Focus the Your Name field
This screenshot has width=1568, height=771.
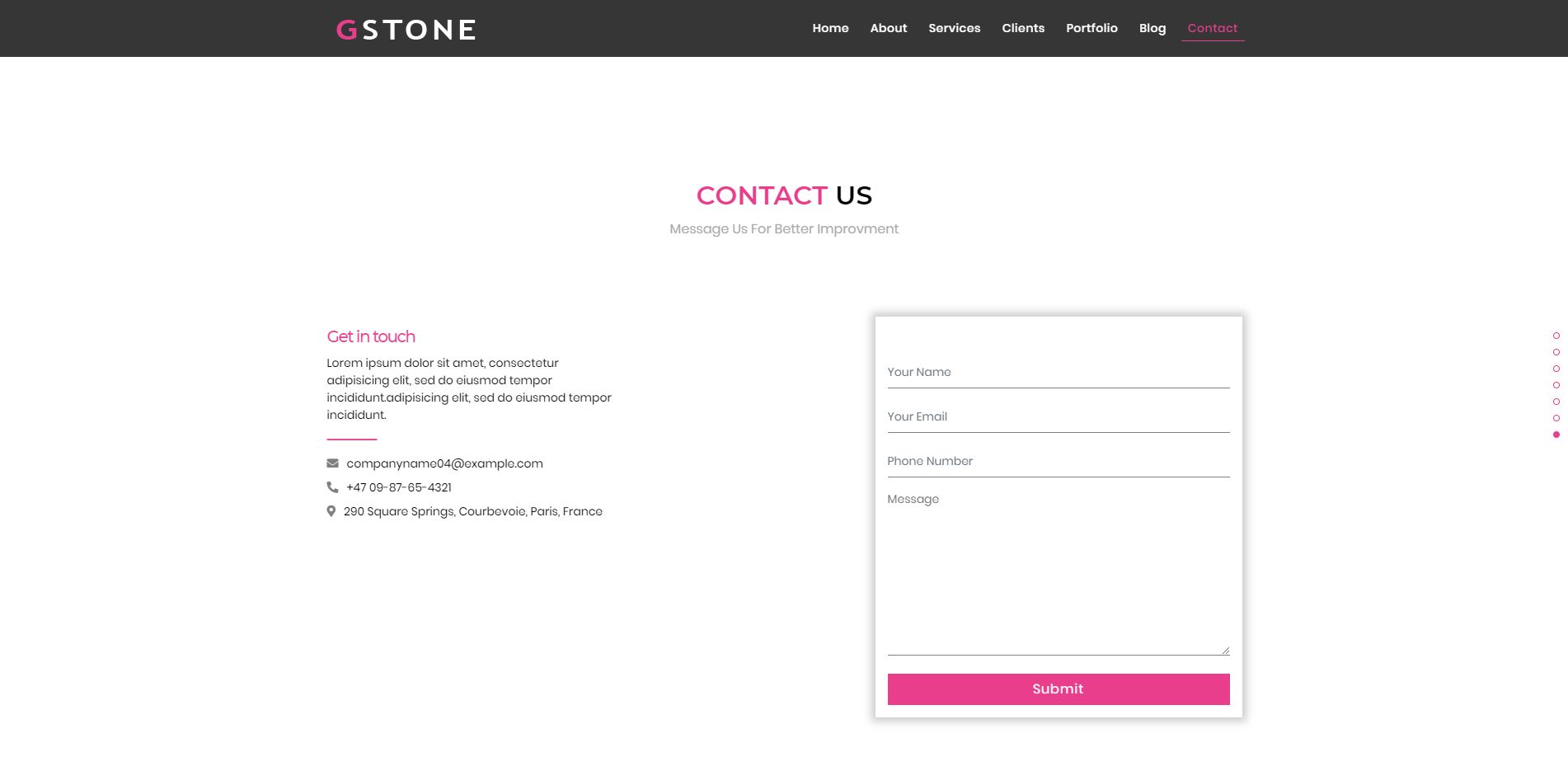point(1058,373)
